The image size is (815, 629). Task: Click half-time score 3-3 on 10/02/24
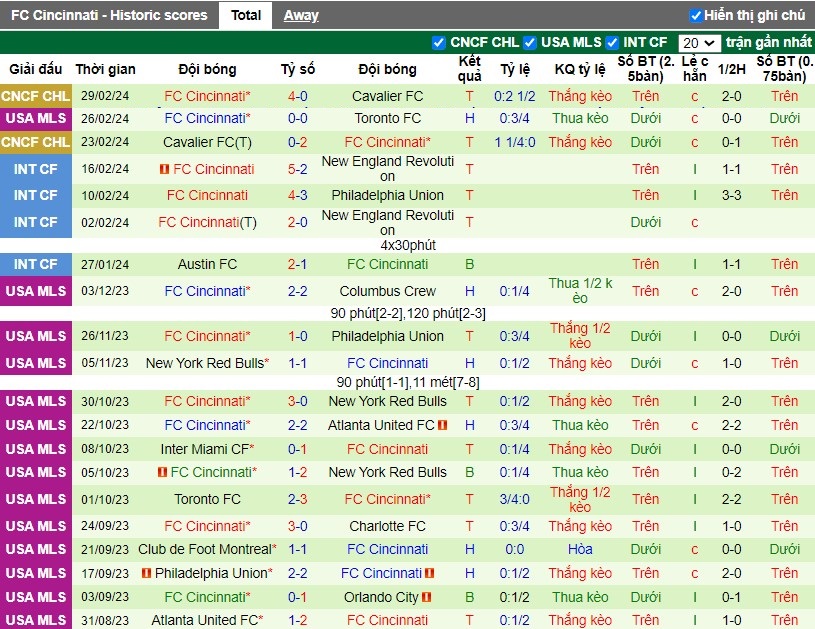tap(731, 195)
